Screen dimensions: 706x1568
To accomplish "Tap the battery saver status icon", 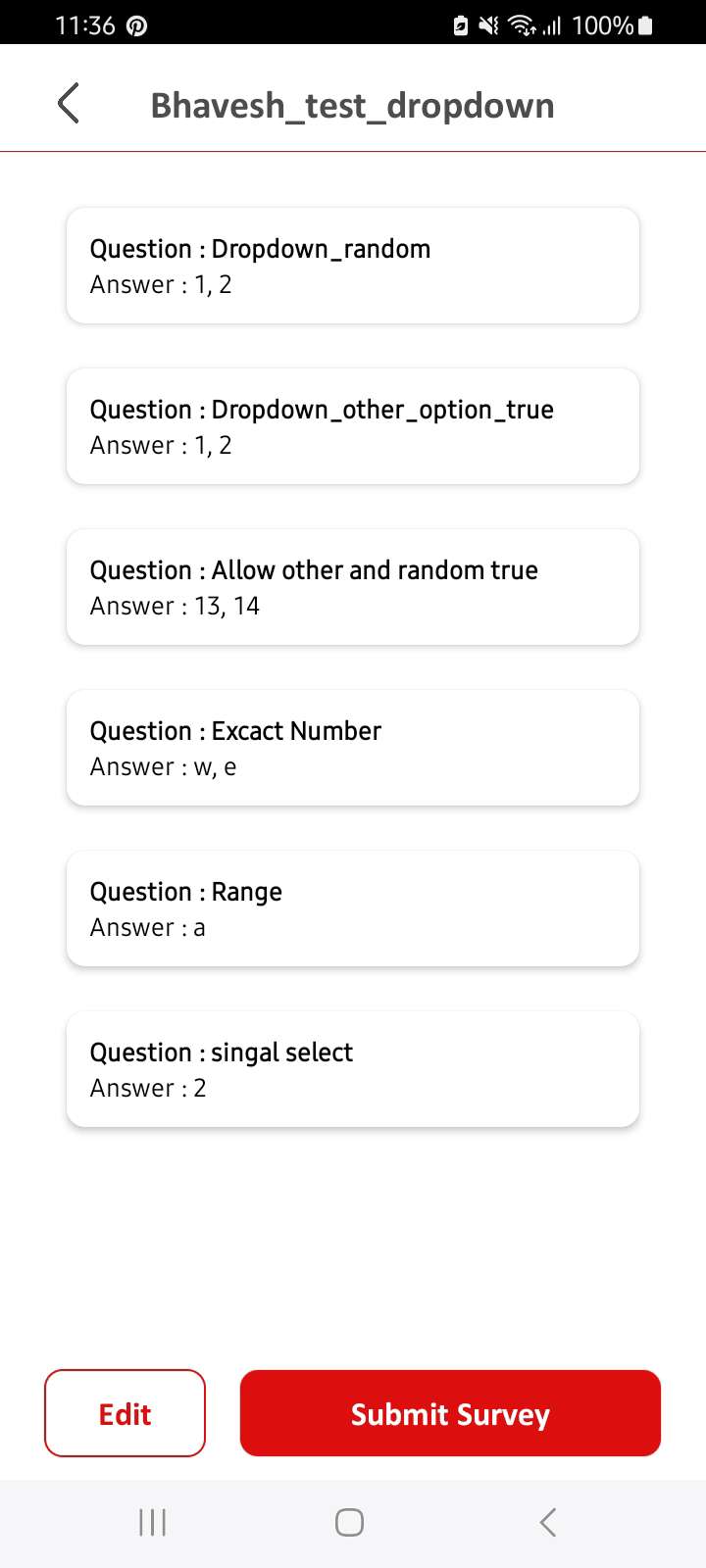I will 461,26.
